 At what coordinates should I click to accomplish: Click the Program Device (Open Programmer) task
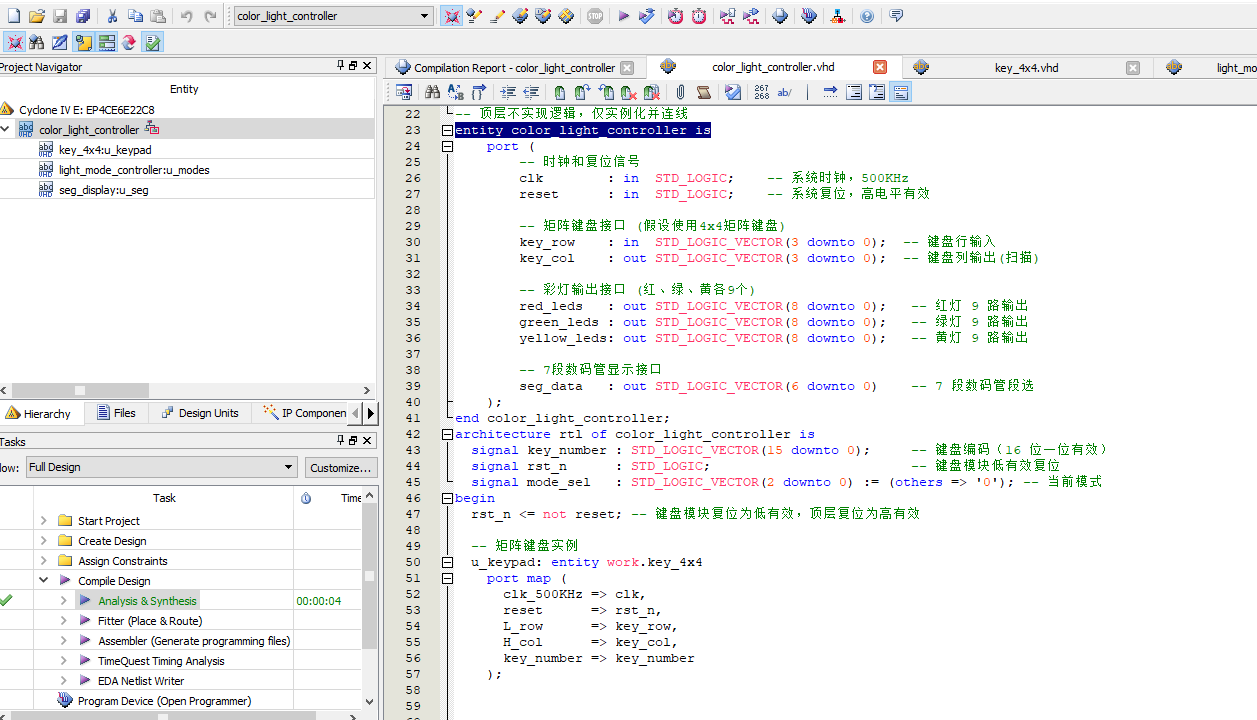pyautogui.click(x=164, y=701)
